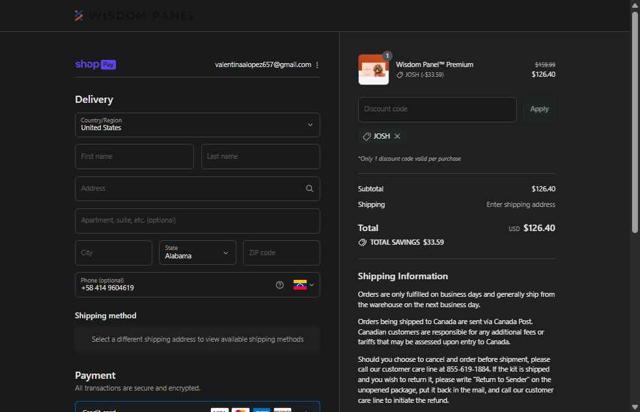
Task: Click the JOSH discount tag icon
Action: pos(367,136)
